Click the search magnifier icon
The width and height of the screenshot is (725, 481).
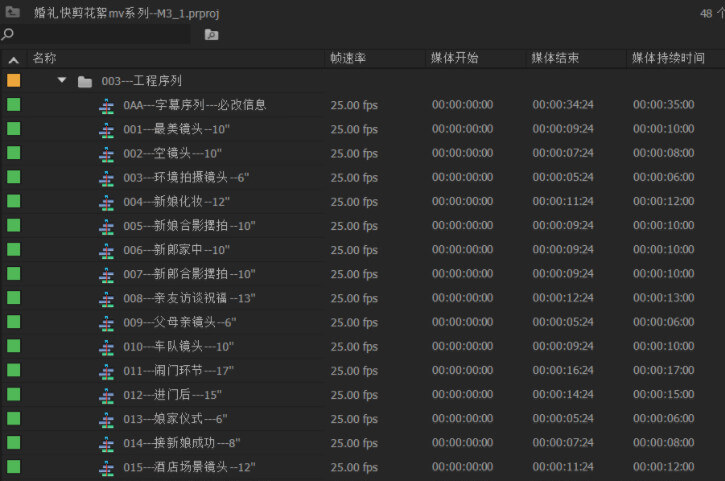click(x=7, y=34)
